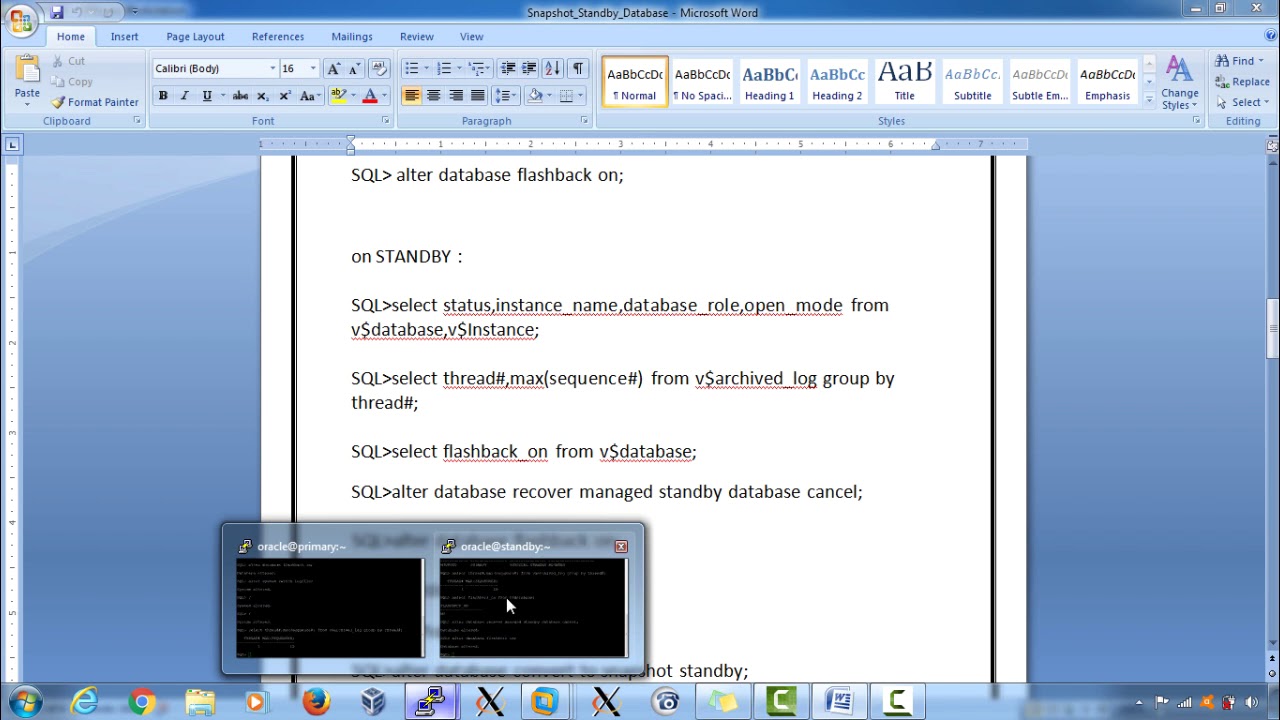Toggle underline formatting
1280x720 pixels.
click(x=206, y=96)
